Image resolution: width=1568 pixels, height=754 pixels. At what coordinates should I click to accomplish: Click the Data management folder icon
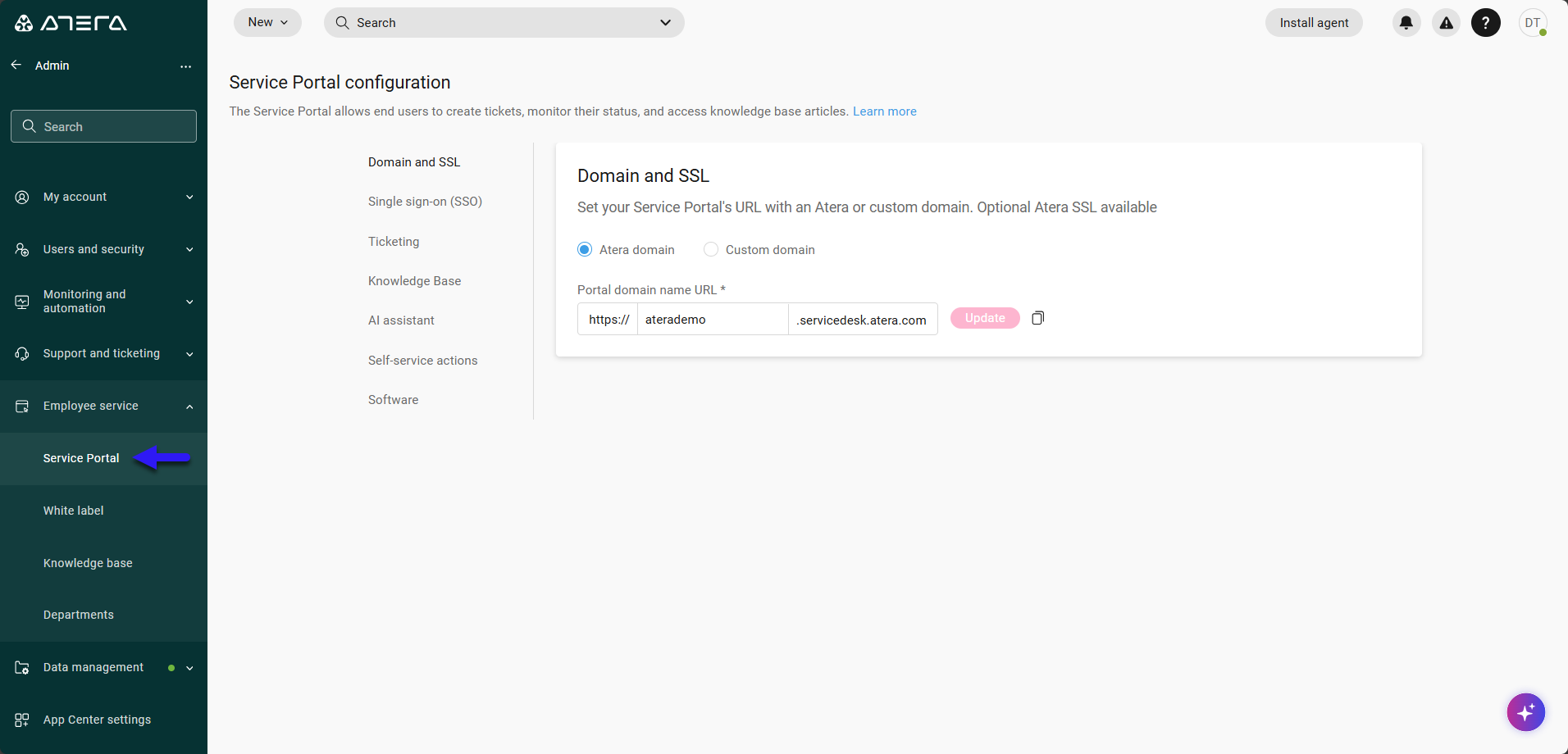(x=22, y=667)
